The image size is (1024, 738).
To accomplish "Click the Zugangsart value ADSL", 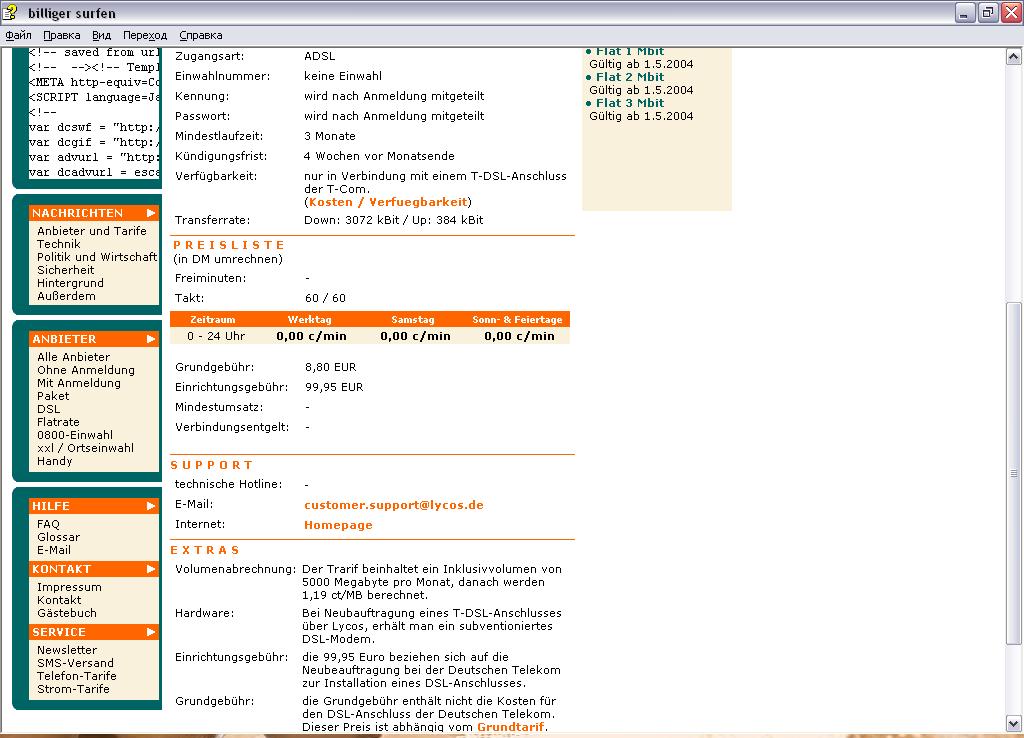I will [319, 57].
